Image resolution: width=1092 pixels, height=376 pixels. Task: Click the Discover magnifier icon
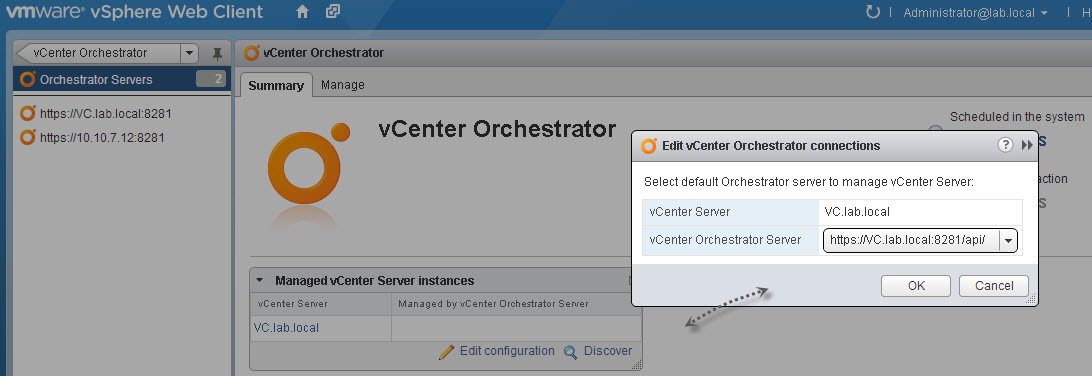[570, 352]
